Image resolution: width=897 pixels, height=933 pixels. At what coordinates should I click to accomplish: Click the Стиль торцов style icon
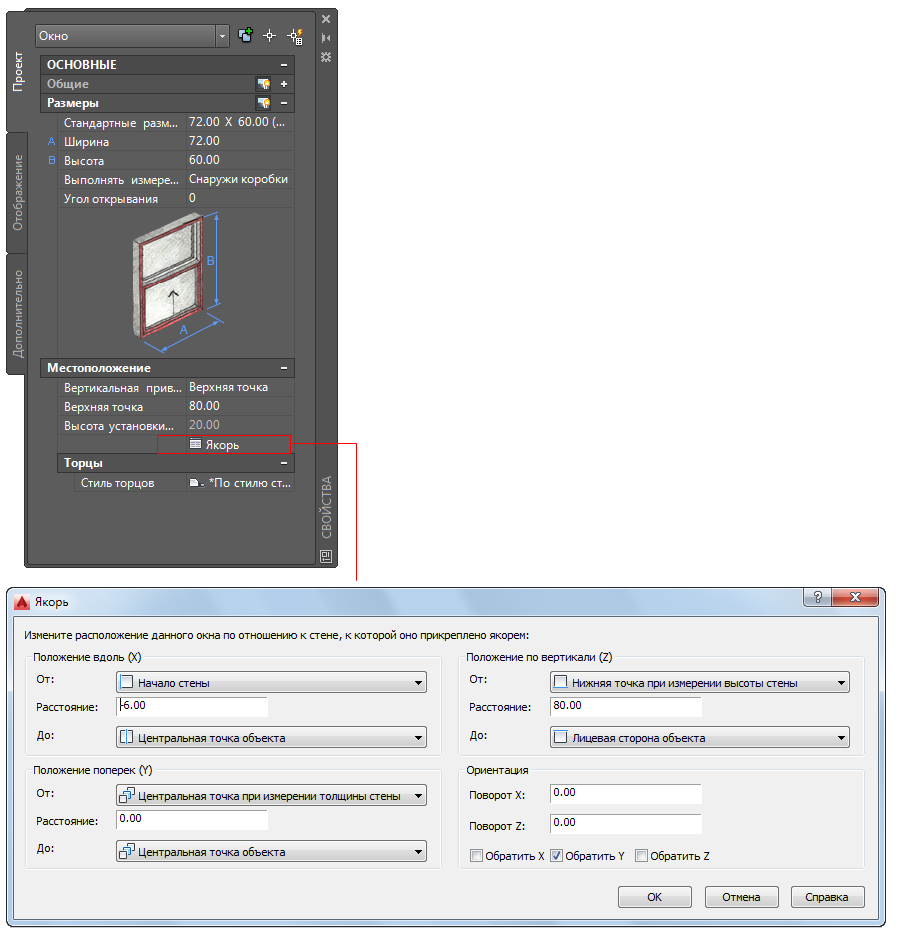[x=196, y=483]
